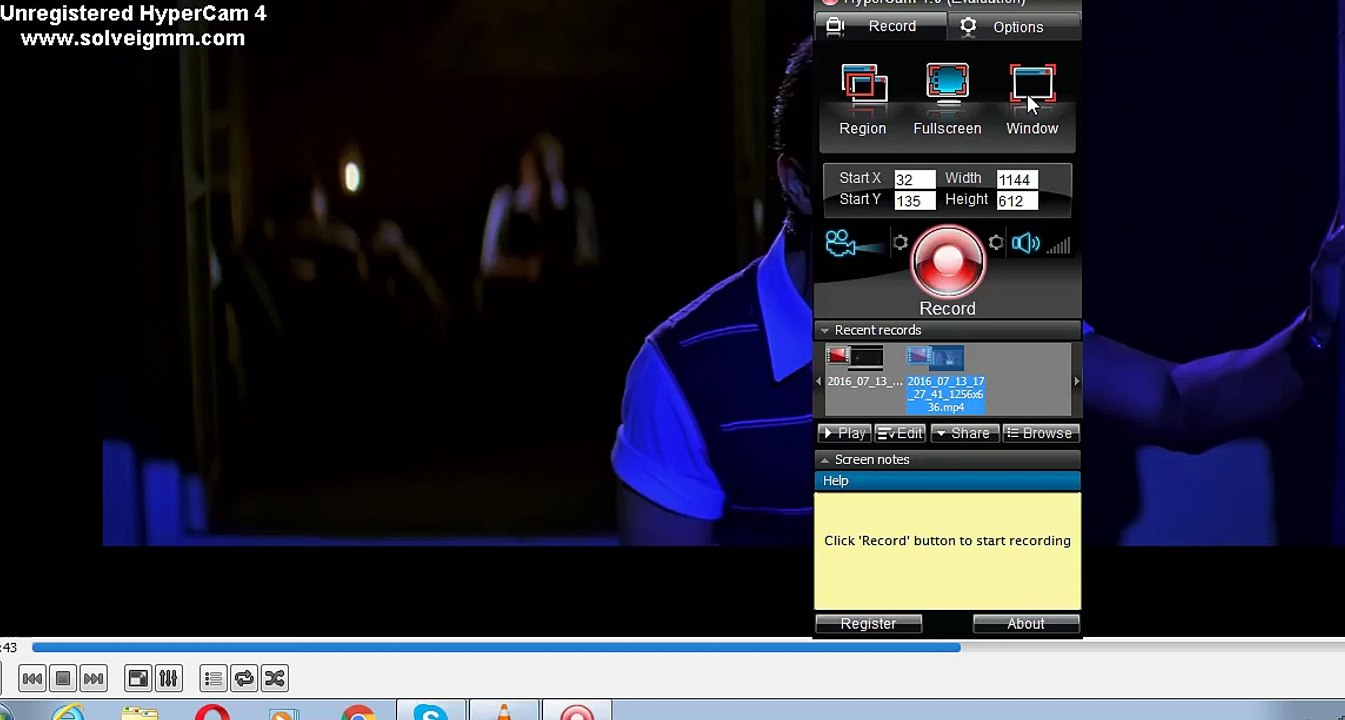Switch to the Record tab

click(881, 27)
